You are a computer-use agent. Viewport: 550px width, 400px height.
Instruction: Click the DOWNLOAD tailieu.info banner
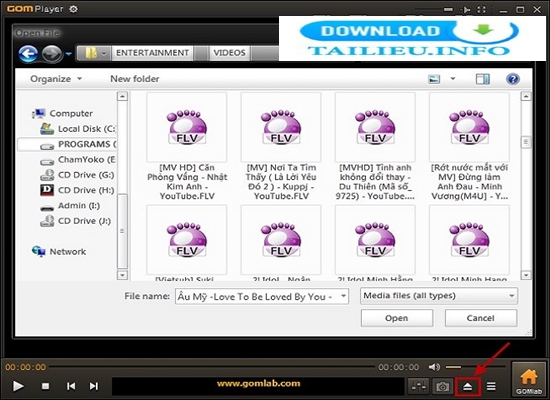[412, 38]
